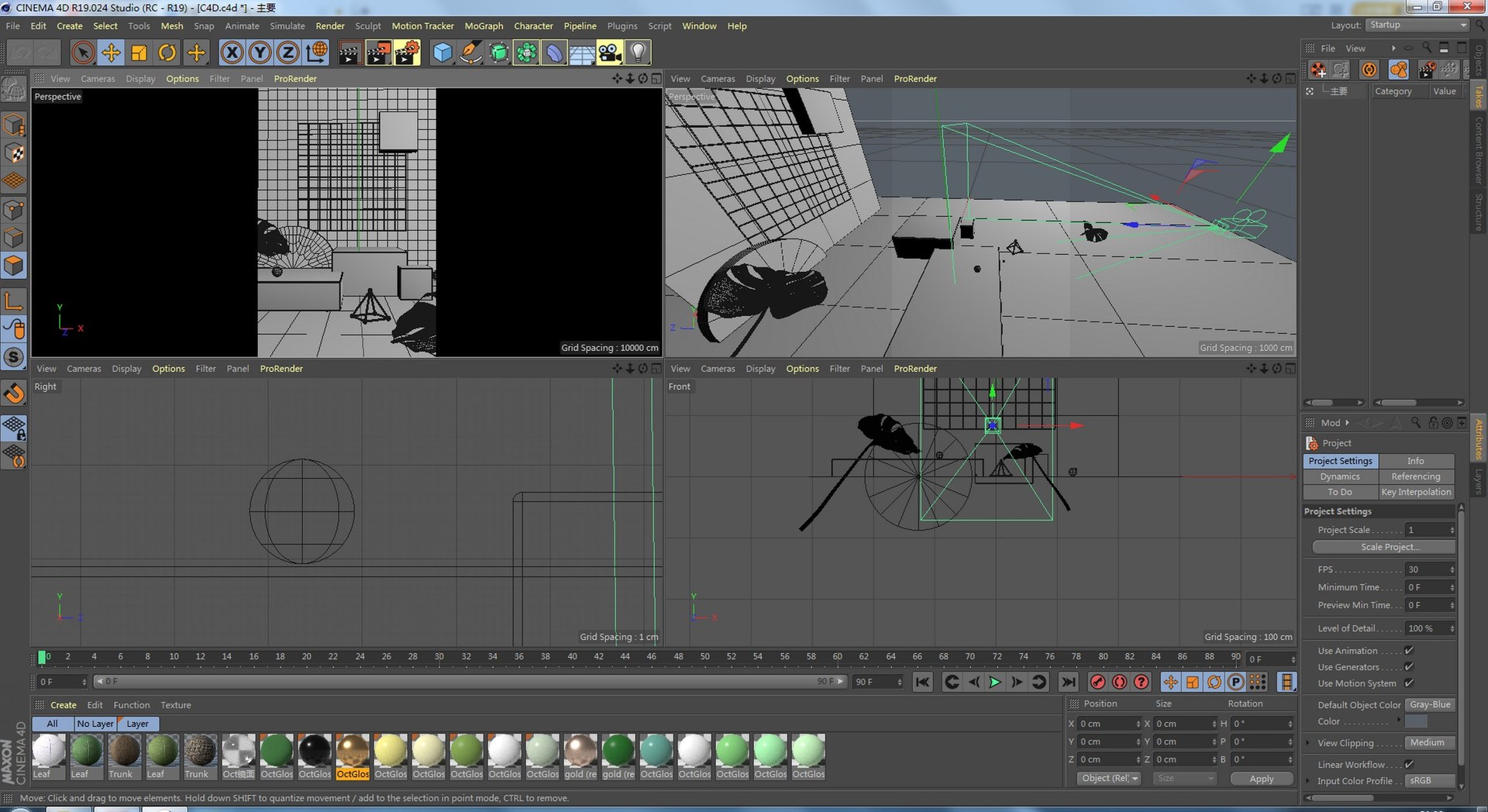Uncheck Linear Workflow option
This screenshot has width=1488, height=812.
(1409, 765)
